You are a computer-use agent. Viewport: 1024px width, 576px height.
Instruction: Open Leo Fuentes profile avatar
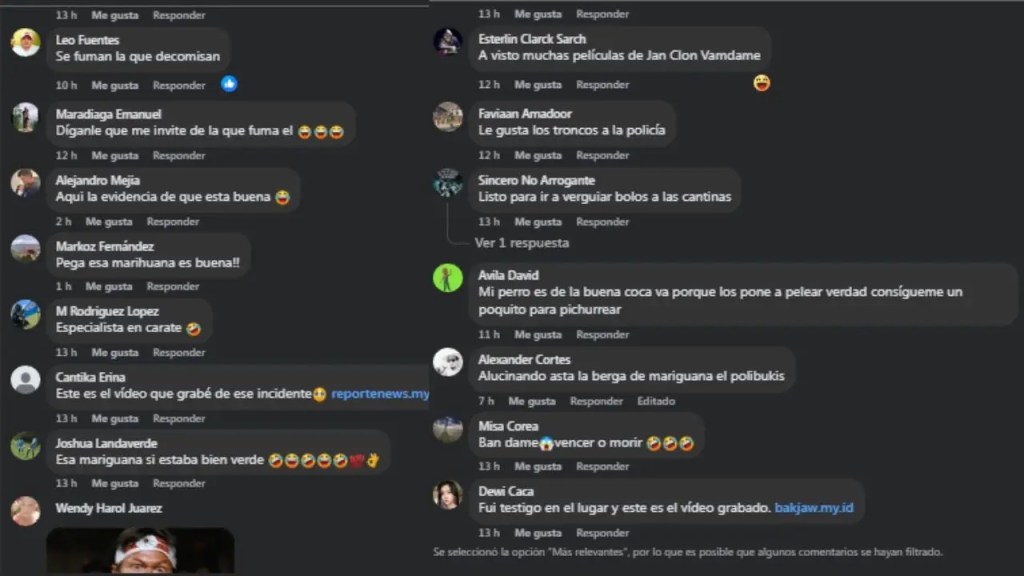[25, 43]
